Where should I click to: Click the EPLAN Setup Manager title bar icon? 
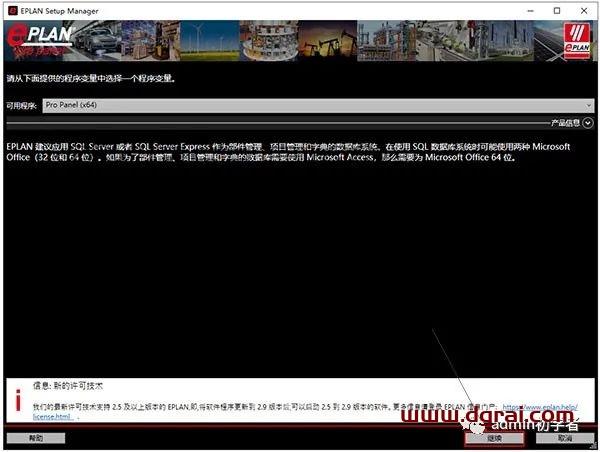click(x=13, y=11)
